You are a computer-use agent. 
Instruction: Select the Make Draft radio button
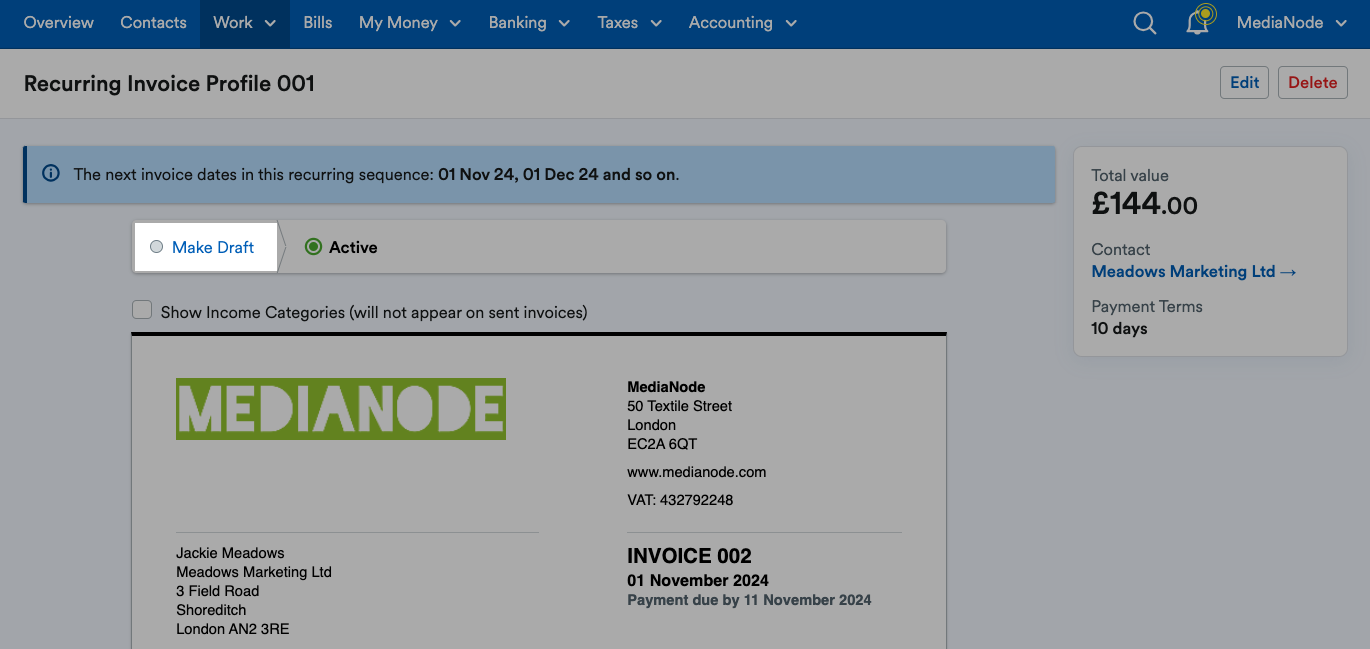click(x=156, y=246)
